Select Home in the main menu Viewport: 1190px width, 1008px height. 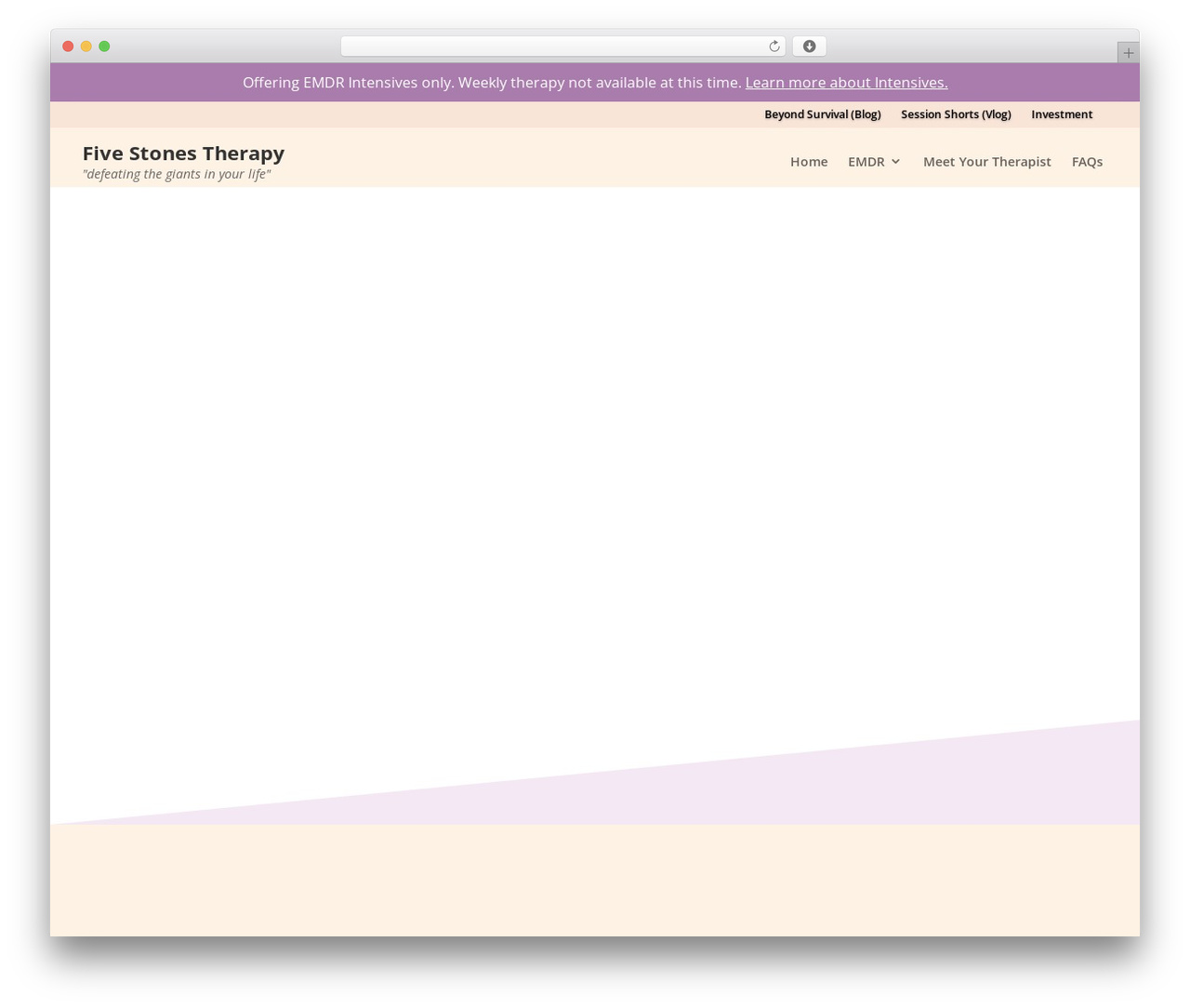[x=809, y=162]
